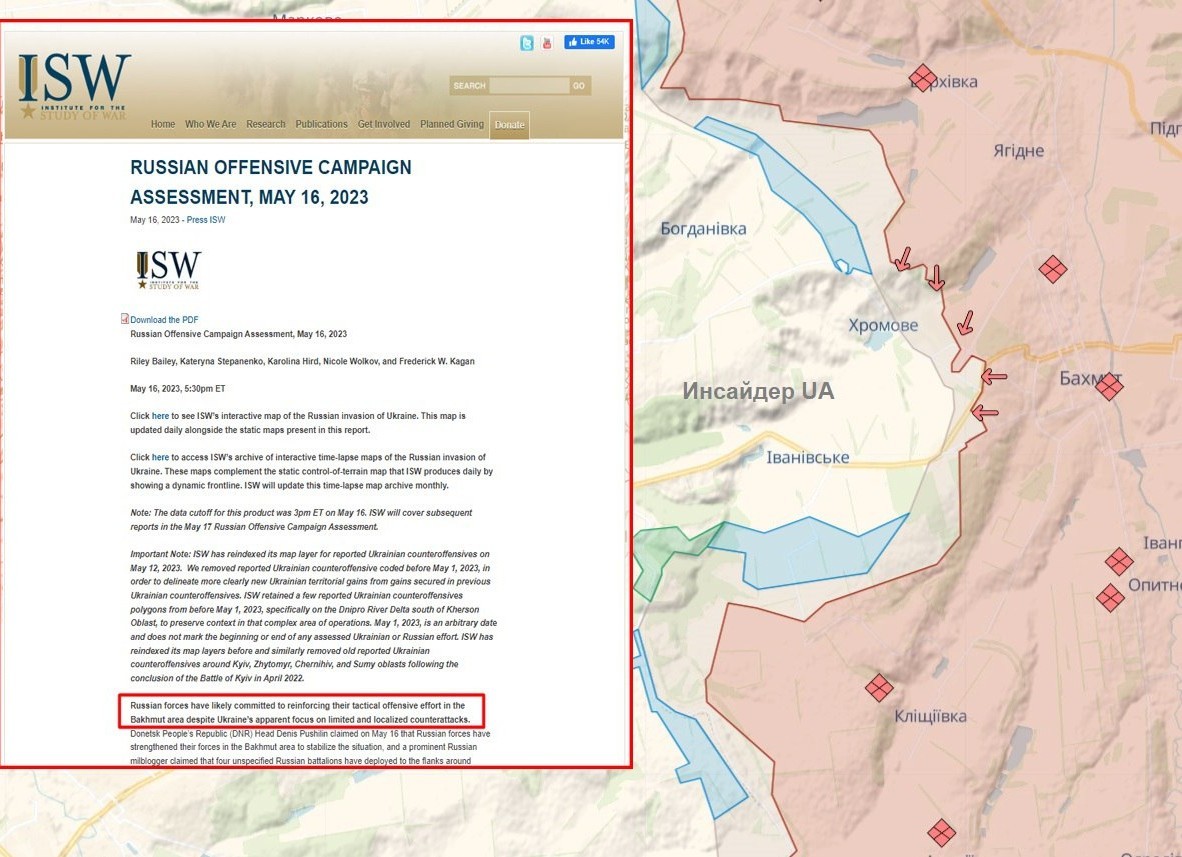Screen dimensions: 1182x857
Task: Click the Donate button in navigation
Action: (x=510, y=125)
